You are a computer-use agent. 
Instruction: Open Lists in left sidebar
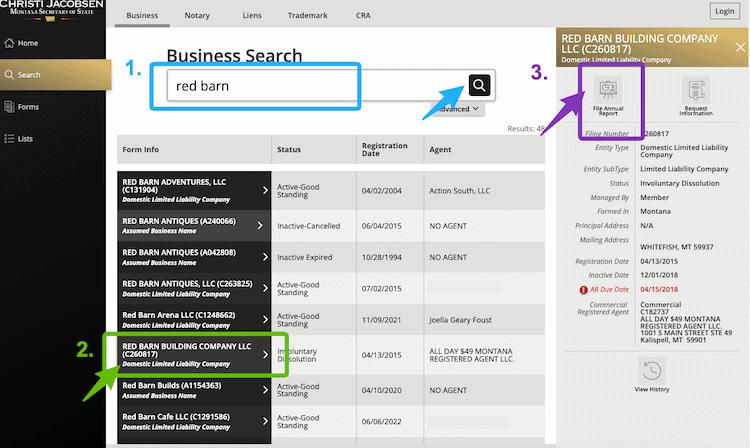click(26, 138)
